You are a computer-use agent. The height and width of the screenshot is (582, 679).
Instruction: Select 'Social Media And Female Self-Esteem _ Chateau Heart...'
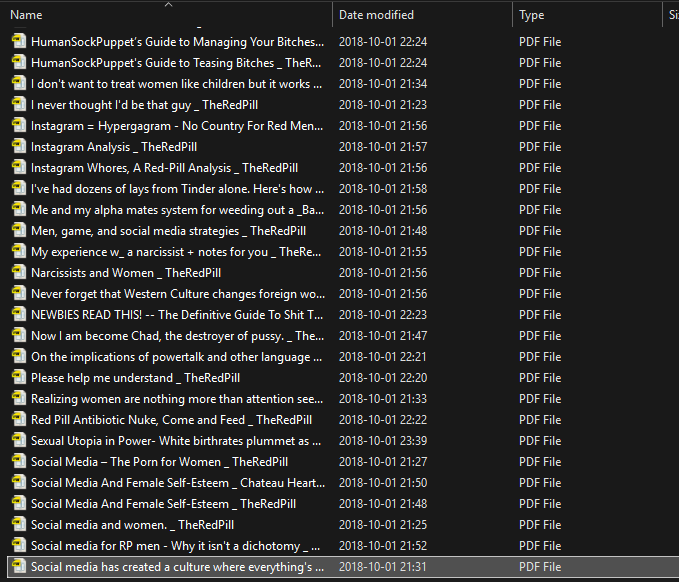pyautogui.click(x=178, y=483)
